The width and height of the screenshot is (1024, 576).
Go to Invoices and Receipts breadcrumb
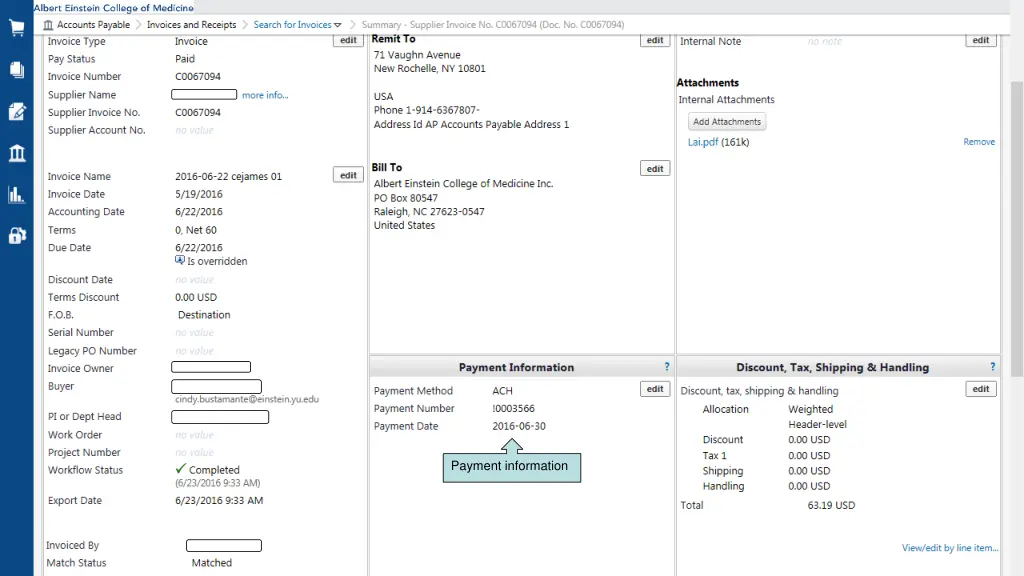click(x=191, y=25)
